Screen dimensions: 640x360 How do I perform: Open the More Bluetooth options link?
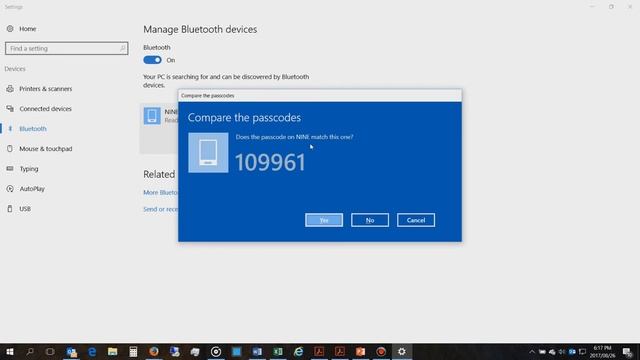(160, 192)
